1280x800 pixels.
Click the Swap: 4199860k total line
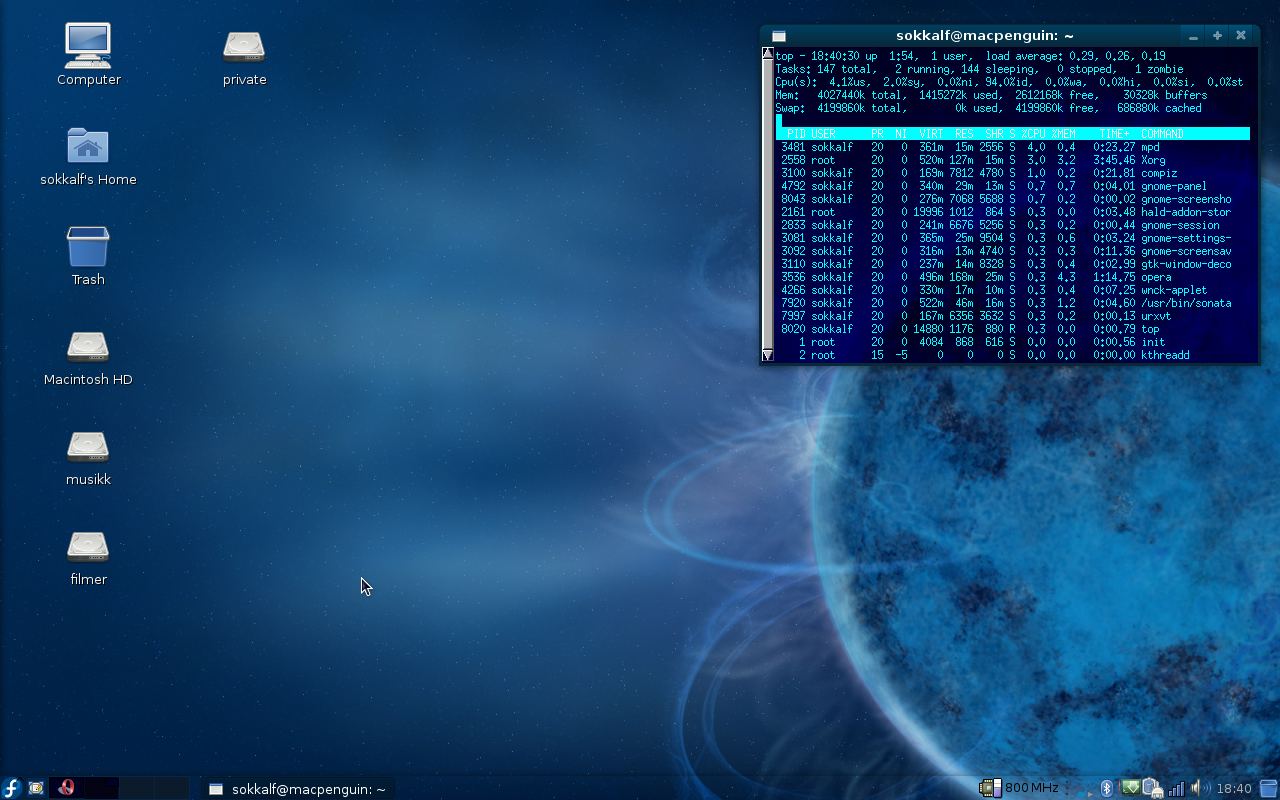point(989,108)
